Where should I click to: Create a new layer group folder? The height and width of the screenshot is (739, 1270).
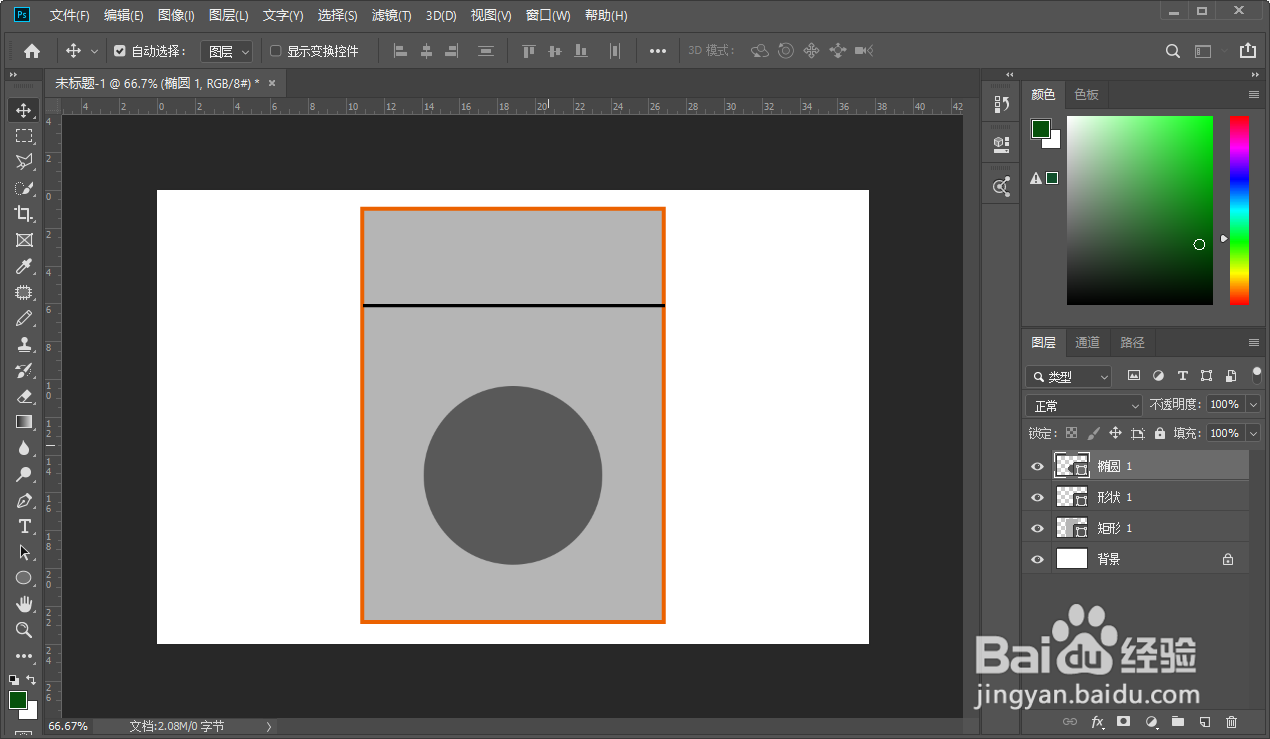tap(1178, 721)
